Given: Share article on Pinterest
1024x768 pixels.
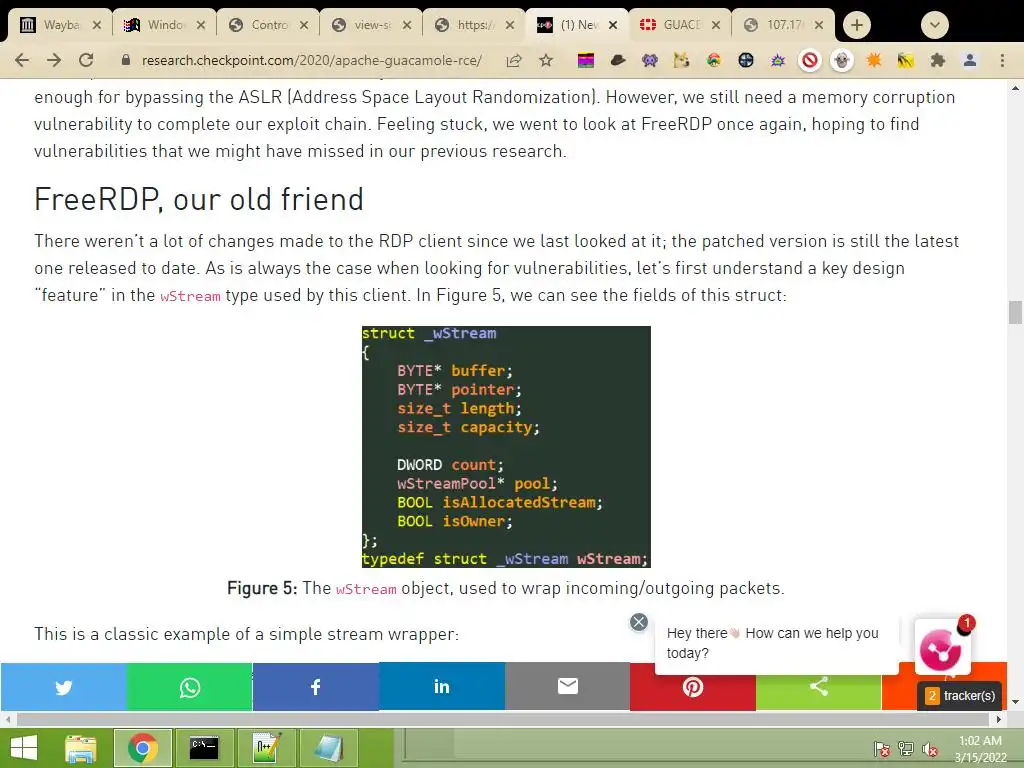Looking at the screenshot, I should 693,687.
